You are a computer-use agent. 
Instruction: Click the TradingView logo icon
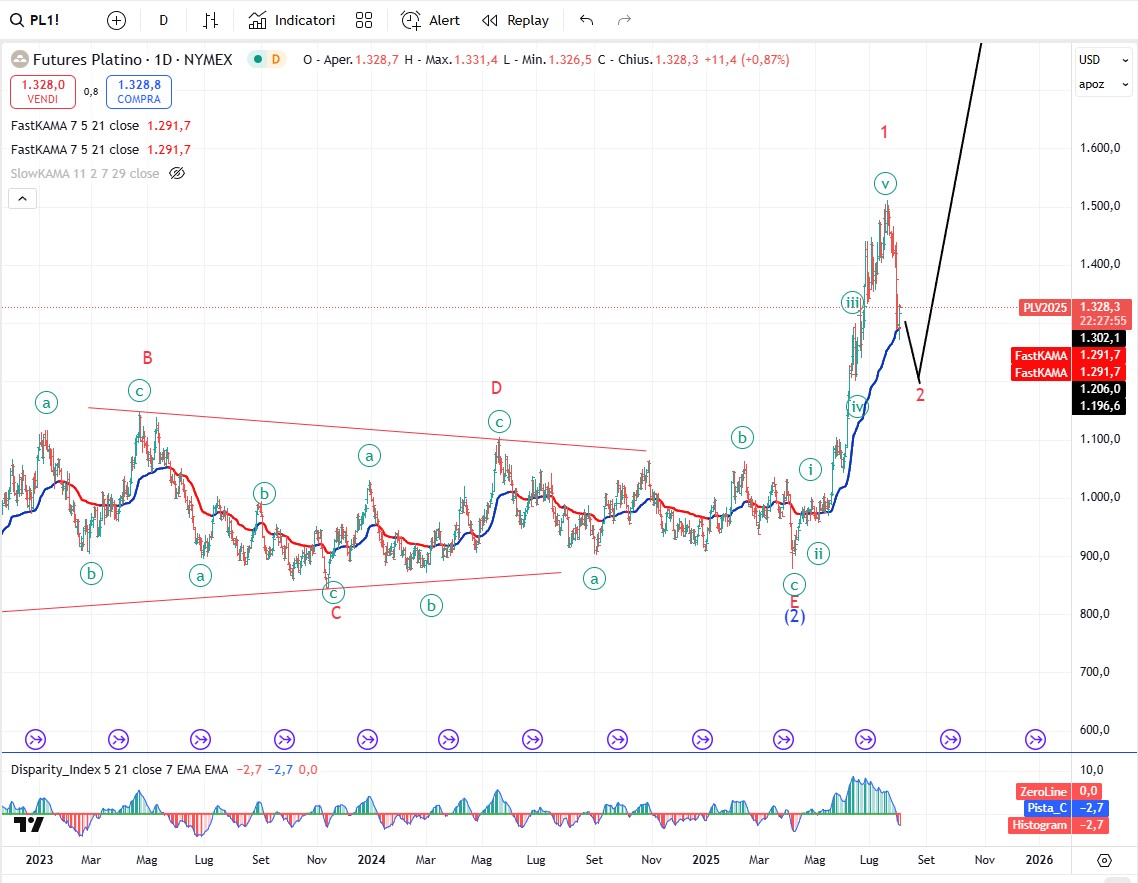pos(29,825)
